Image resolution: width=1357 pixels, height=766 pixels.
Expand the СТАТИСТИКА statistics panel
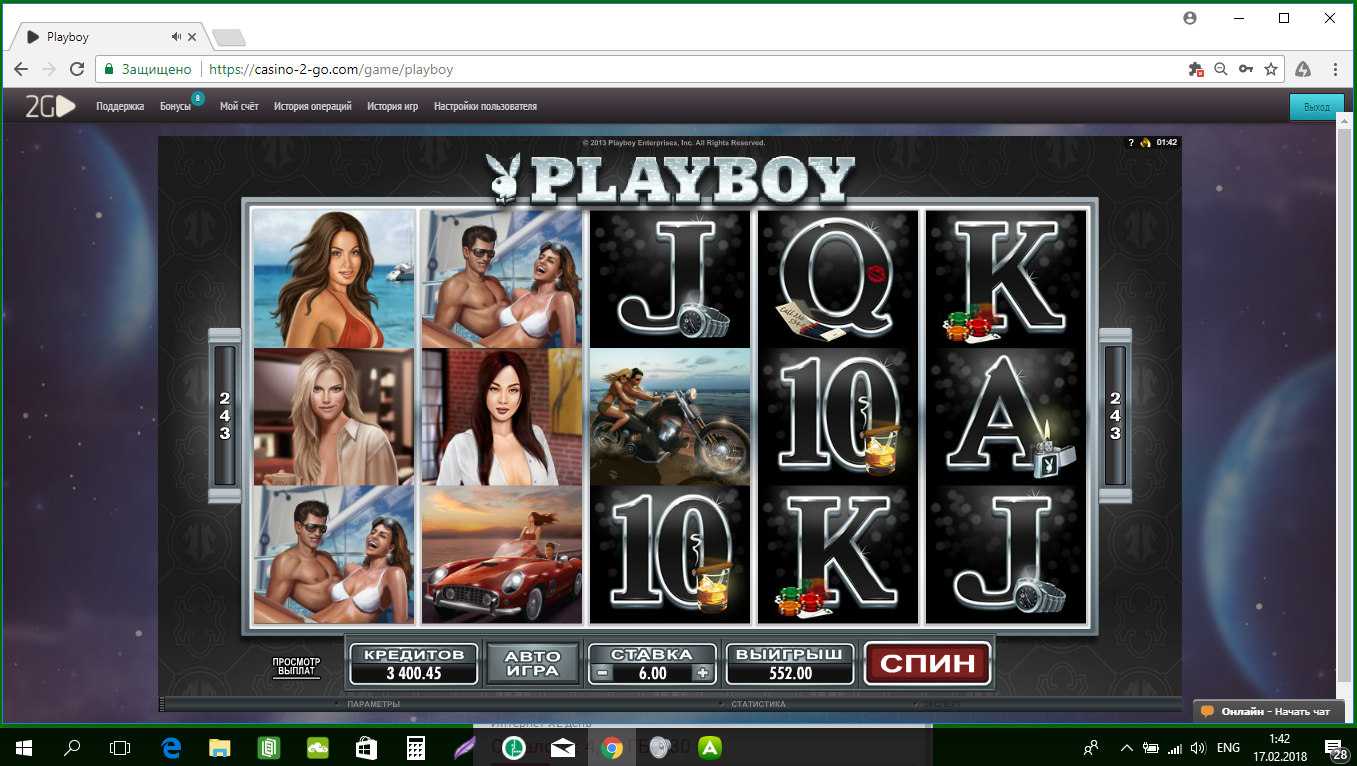[757, 704]
